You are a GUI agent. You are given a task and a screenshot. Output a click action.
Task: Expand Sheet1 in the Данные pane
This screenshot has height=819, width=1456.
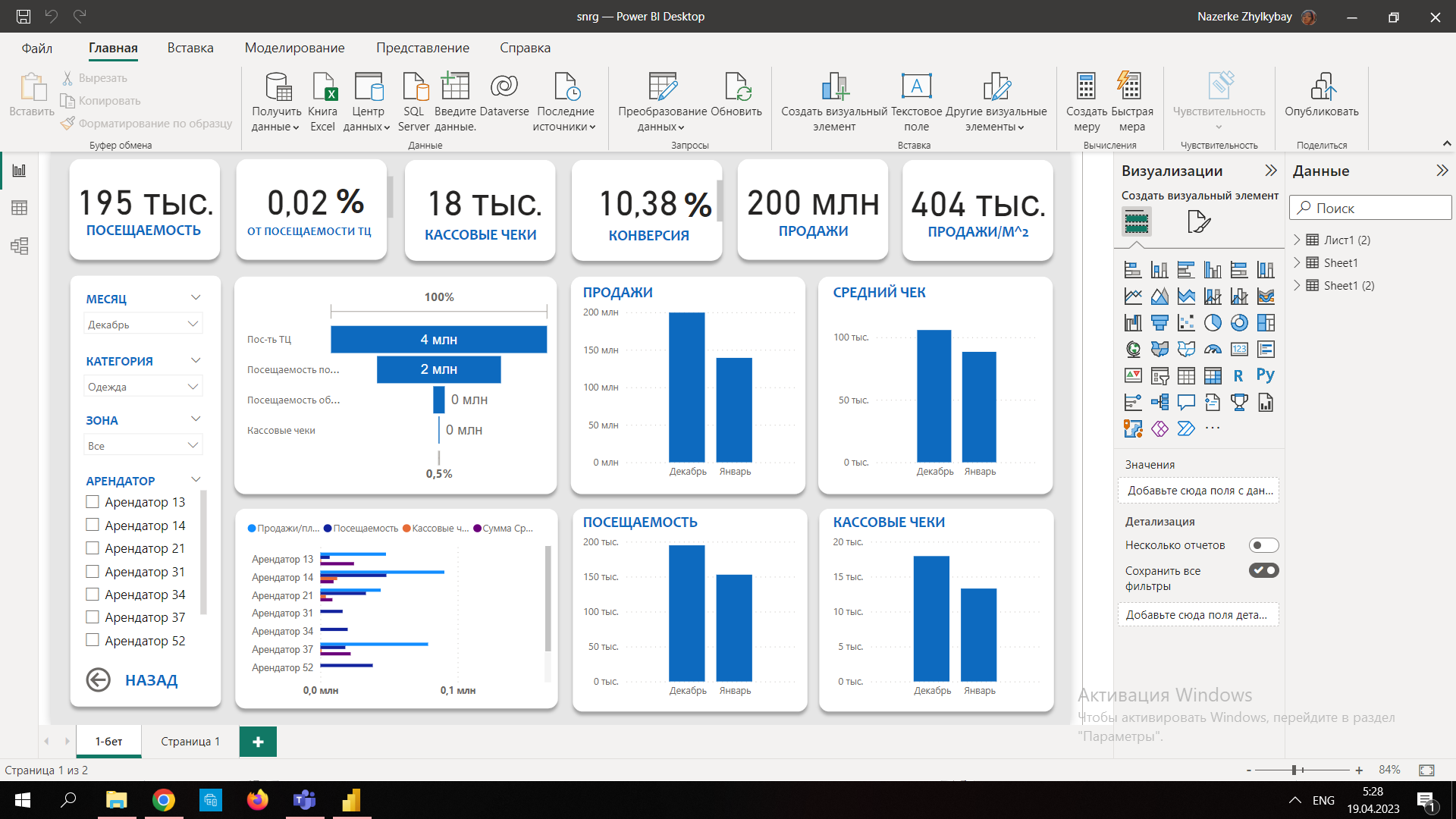click(1297, 262)
